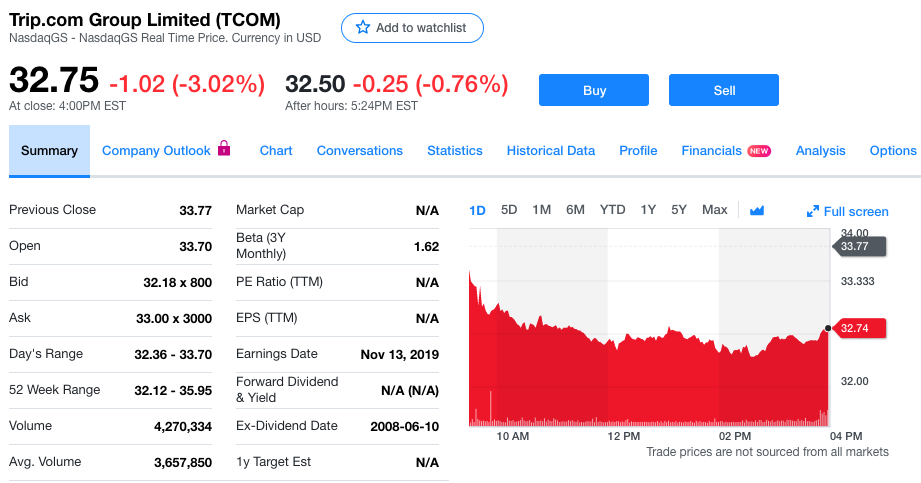The image size is (921, 483).
Task: Open the Analysis tab
Action: point(821,150)
